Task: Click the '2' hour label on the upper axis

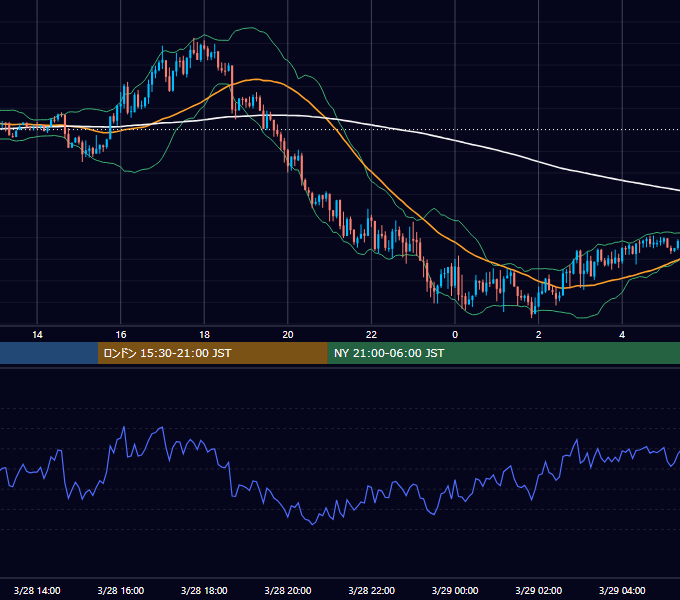Action: 539,335
